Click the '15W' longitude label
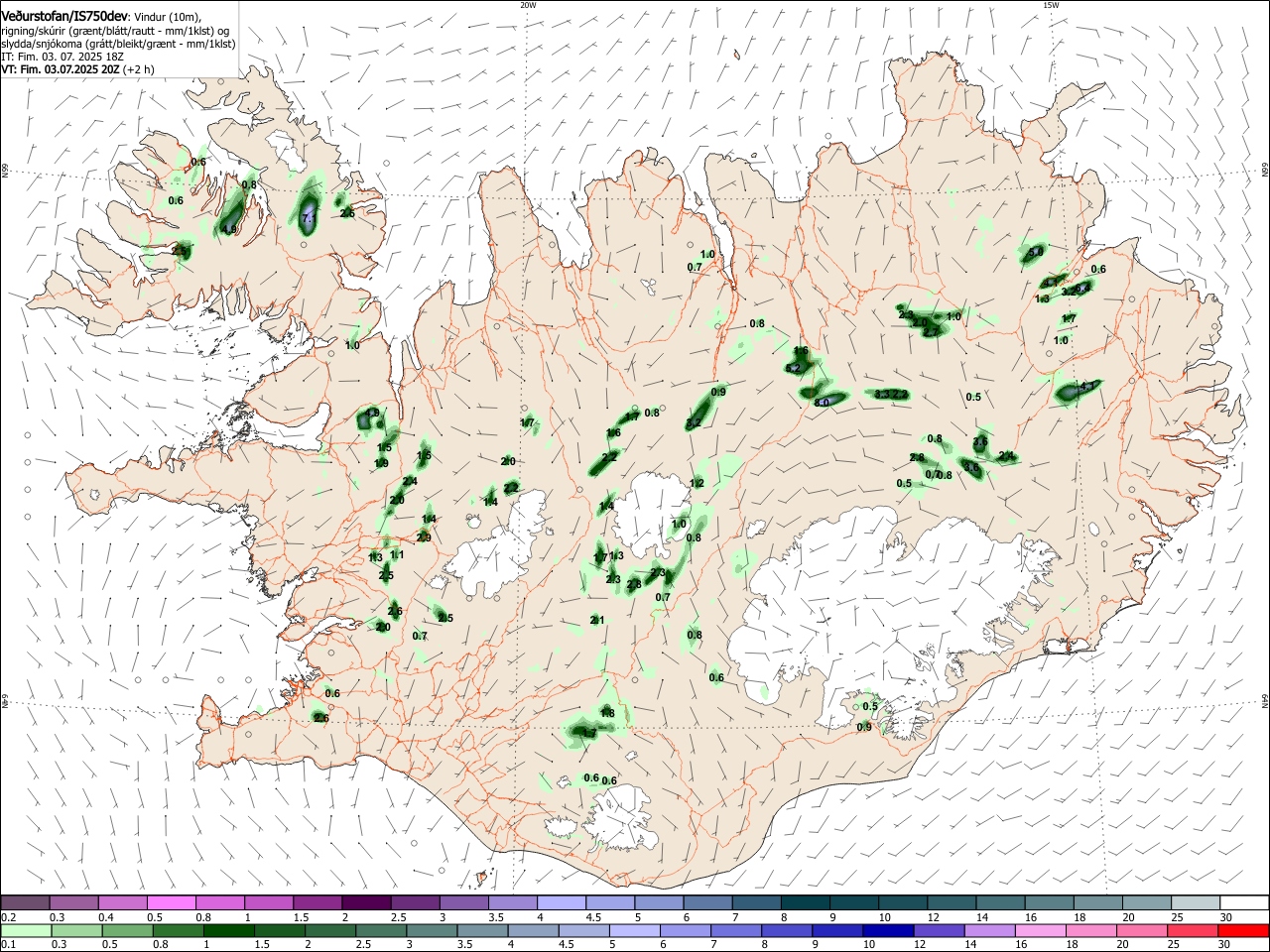This screenshot has height=952, width=1270. pos(1051,5)
